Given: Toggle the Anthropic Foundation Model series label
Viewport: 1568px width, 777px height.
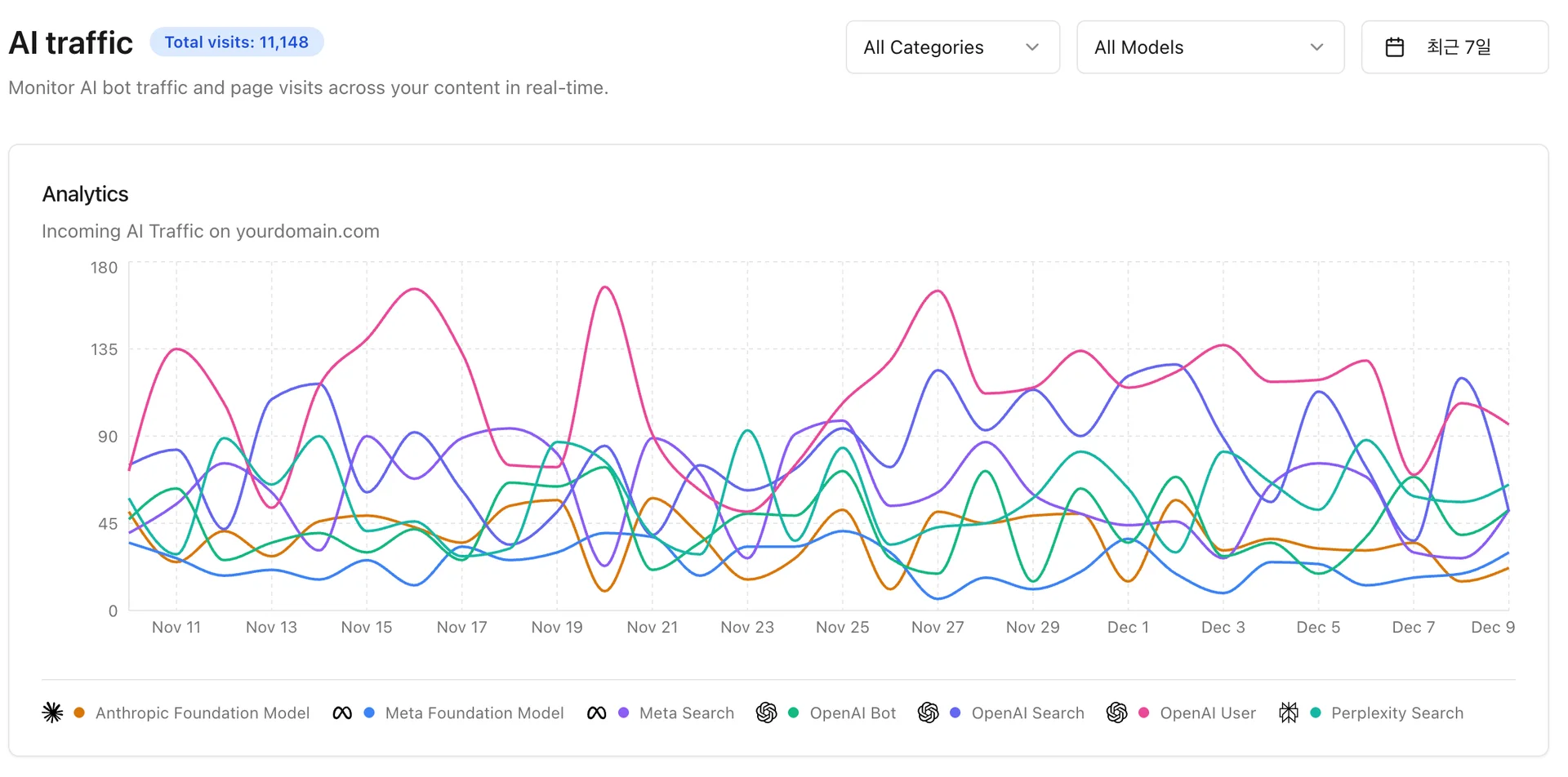Looking at the screenshot, I should [203, 713].
